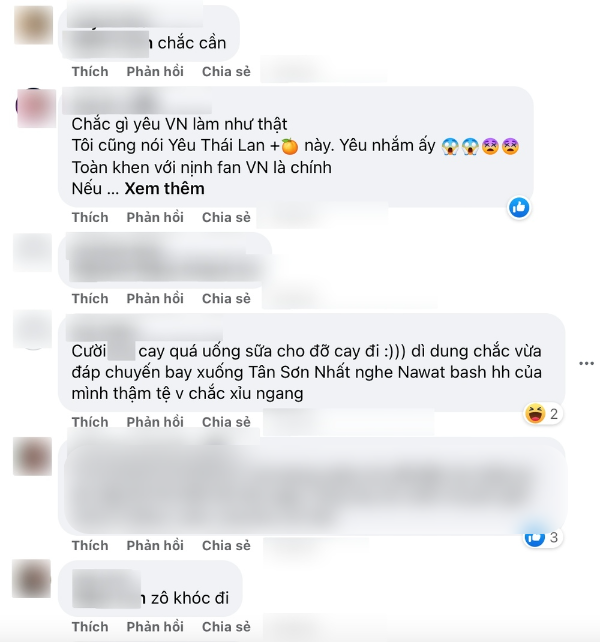The image size is (600, 642).
Task: Click Phản hồi under the 'zô khóc đi' comment
Action: (x=155, y=626)
